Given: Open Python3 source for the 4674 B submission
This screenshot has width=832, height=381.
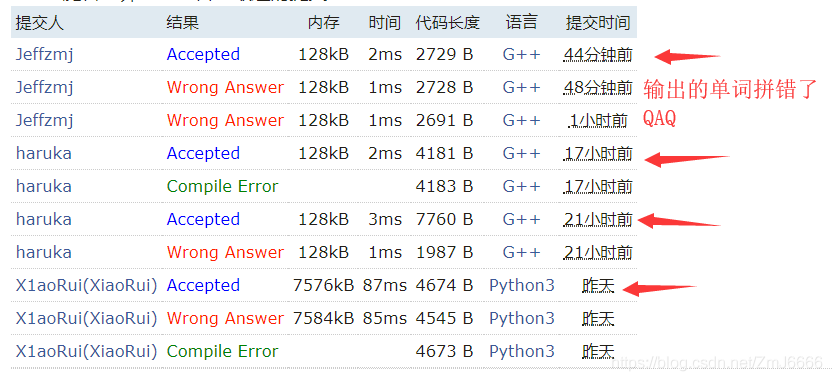Looking at the screenshot, I should (522, 285).
